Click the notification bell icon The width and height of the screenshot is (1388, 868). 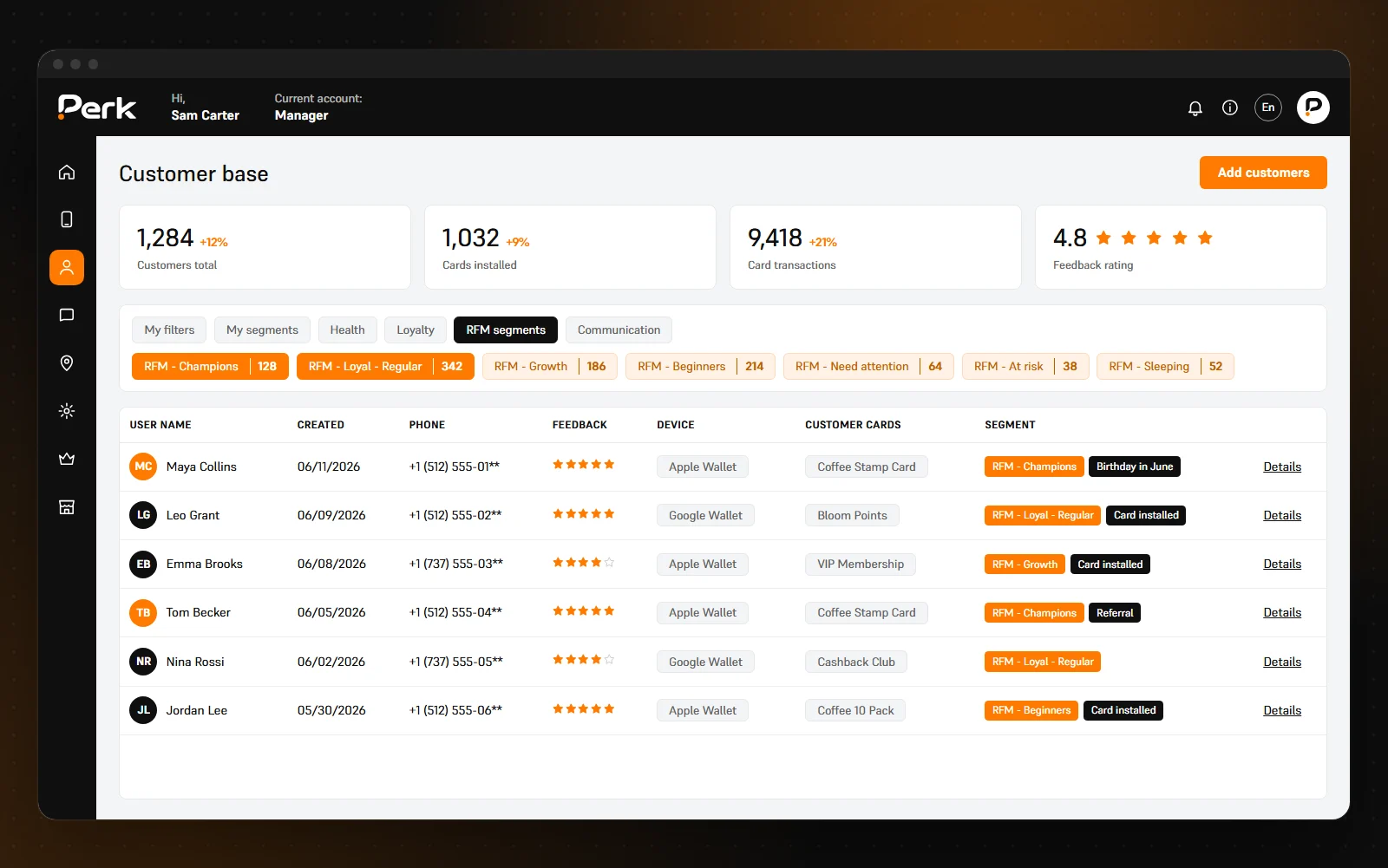click(1195, 108)
